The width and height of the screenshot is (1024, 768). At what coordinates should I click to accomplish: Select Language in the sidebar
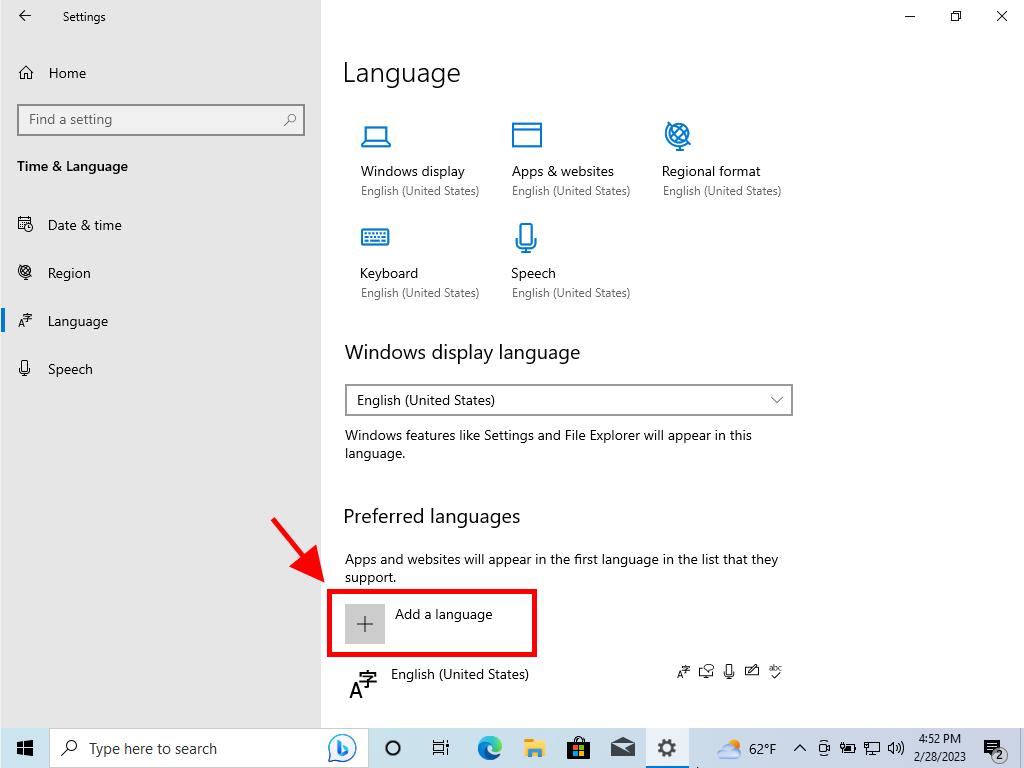(77, 321)
